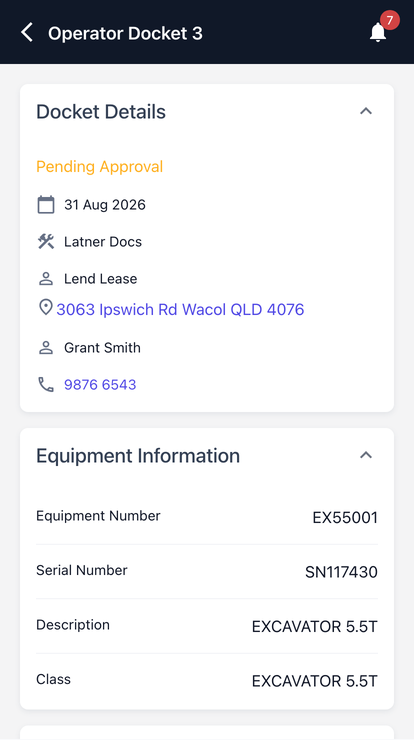Select the Serial Number SN117430 row
Viewport: 414px width, 740px height.
click(207, 572)
